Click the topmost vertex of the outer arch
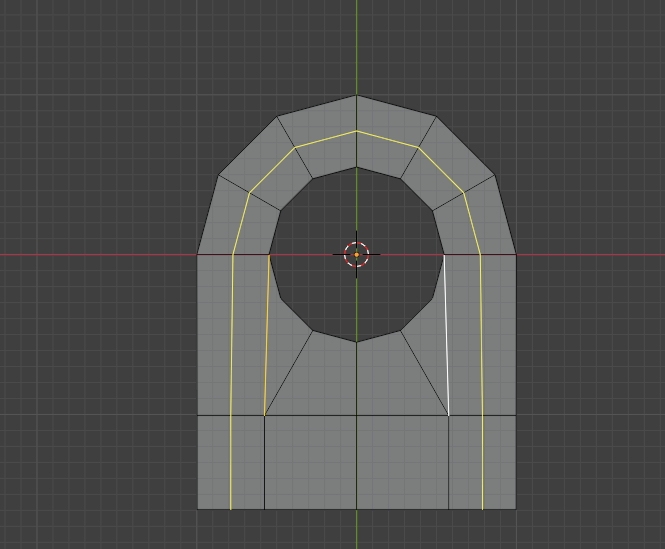The height and width of the screenshot is (549, 665). coord(356,95)
